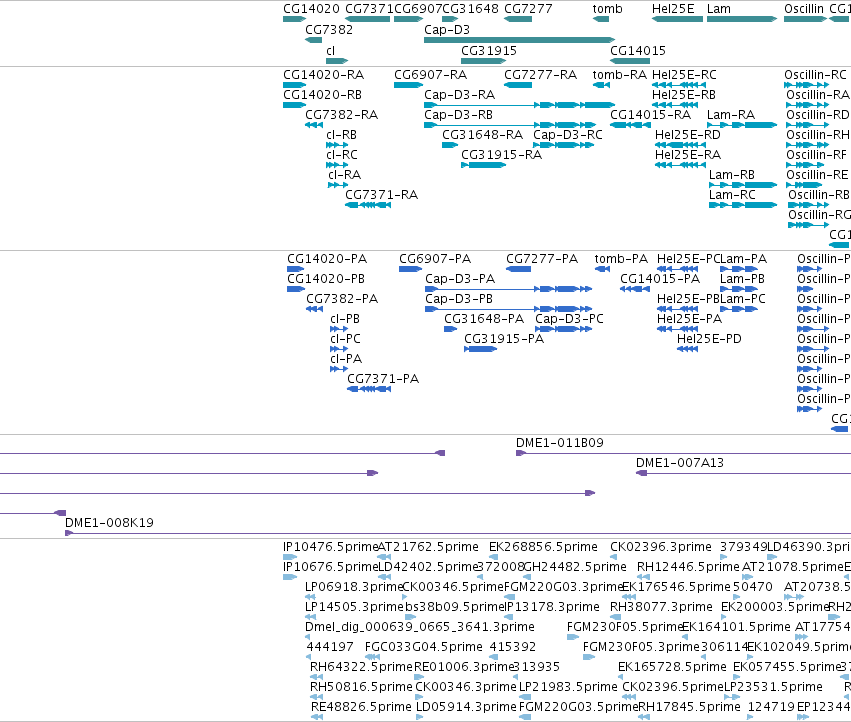Click transcript Hel25E-RA

pos(681,165)
